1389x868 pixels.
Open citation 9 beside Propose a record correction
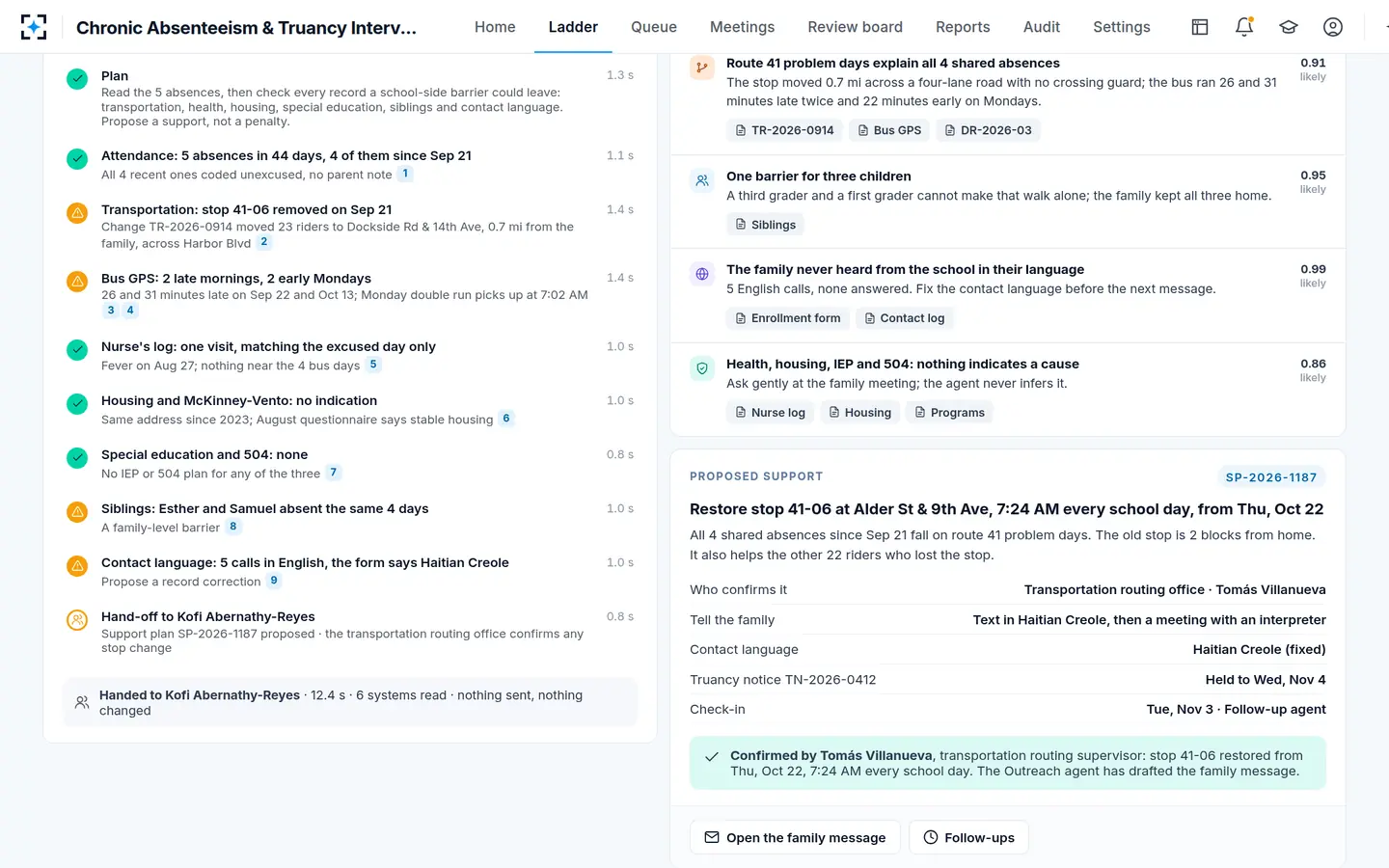point(274,581)
